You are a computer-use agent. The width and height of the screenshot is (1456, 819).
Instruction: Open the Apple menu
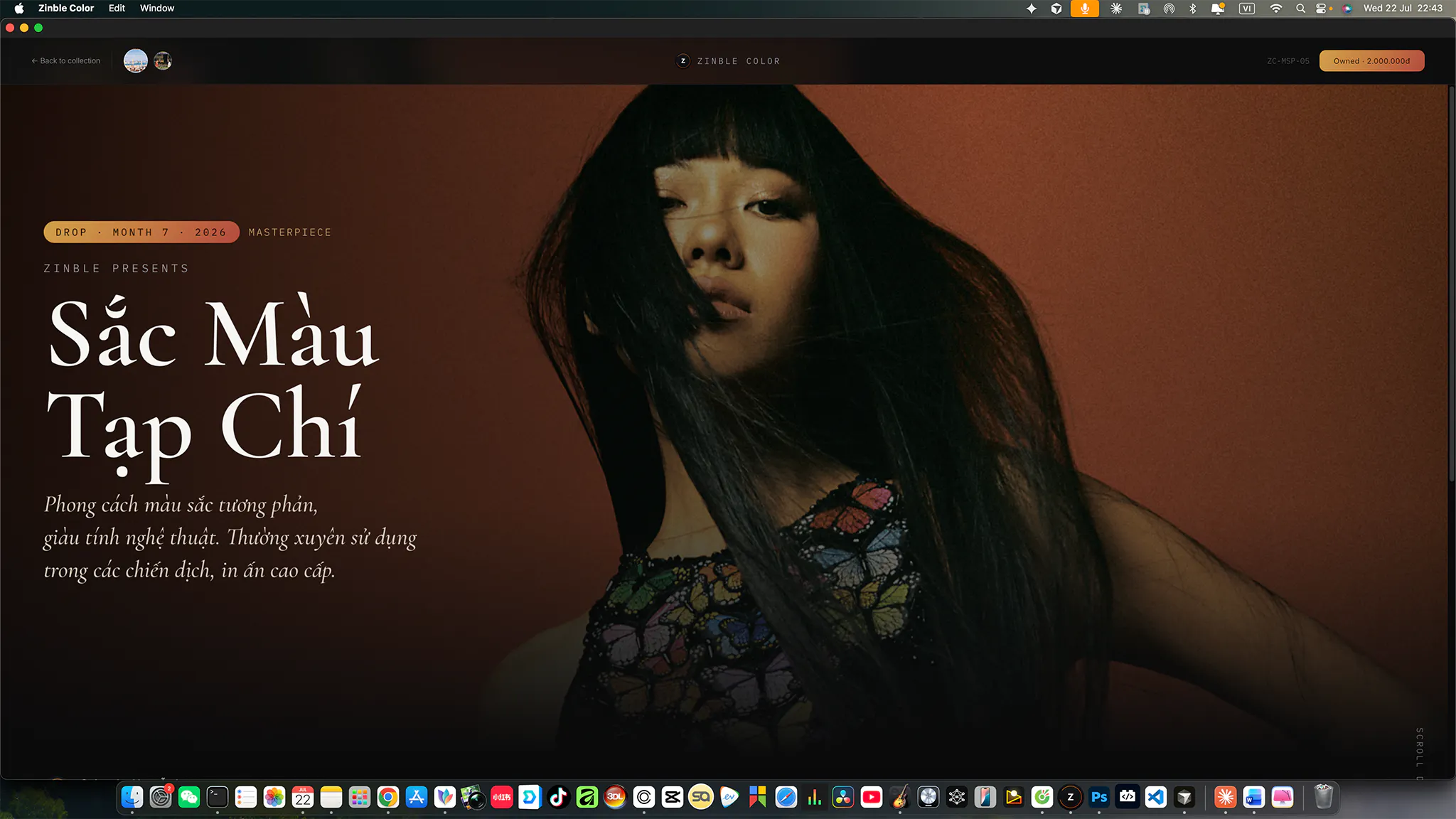tap(19, 8)
